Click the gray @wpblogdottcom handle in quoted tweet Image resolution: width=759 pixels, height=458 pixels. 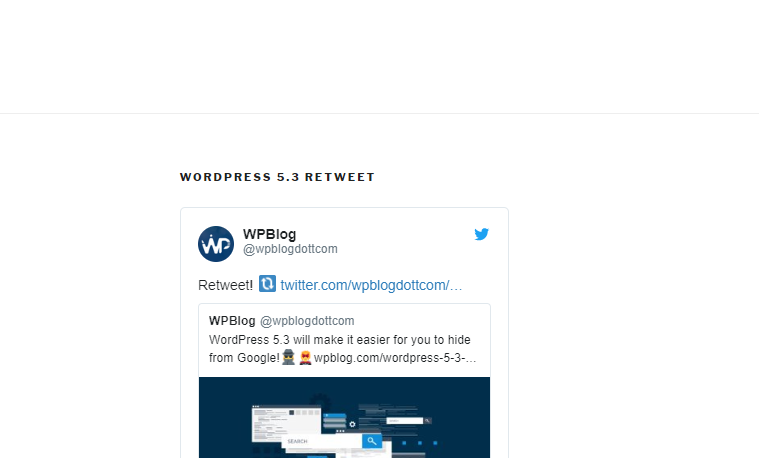tap(307, 321)
